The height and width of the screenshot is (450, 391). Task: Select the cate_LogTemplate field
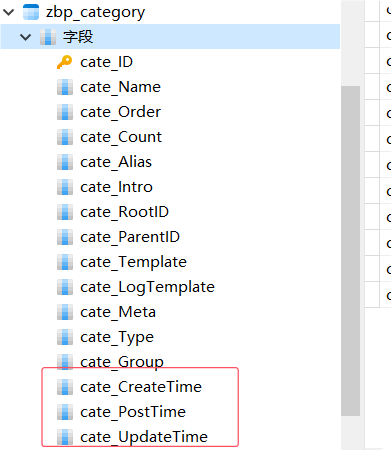pyautogui.click(x=147, y=287)
